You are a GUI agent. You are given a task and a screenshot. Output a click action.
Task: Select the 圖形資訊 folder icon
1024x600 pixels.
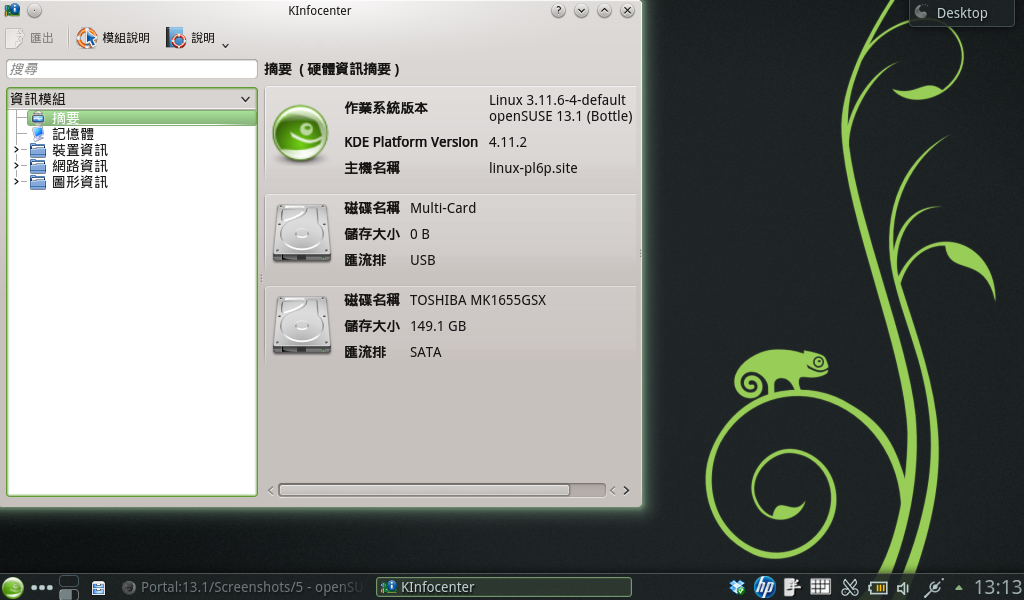[38, 182]
